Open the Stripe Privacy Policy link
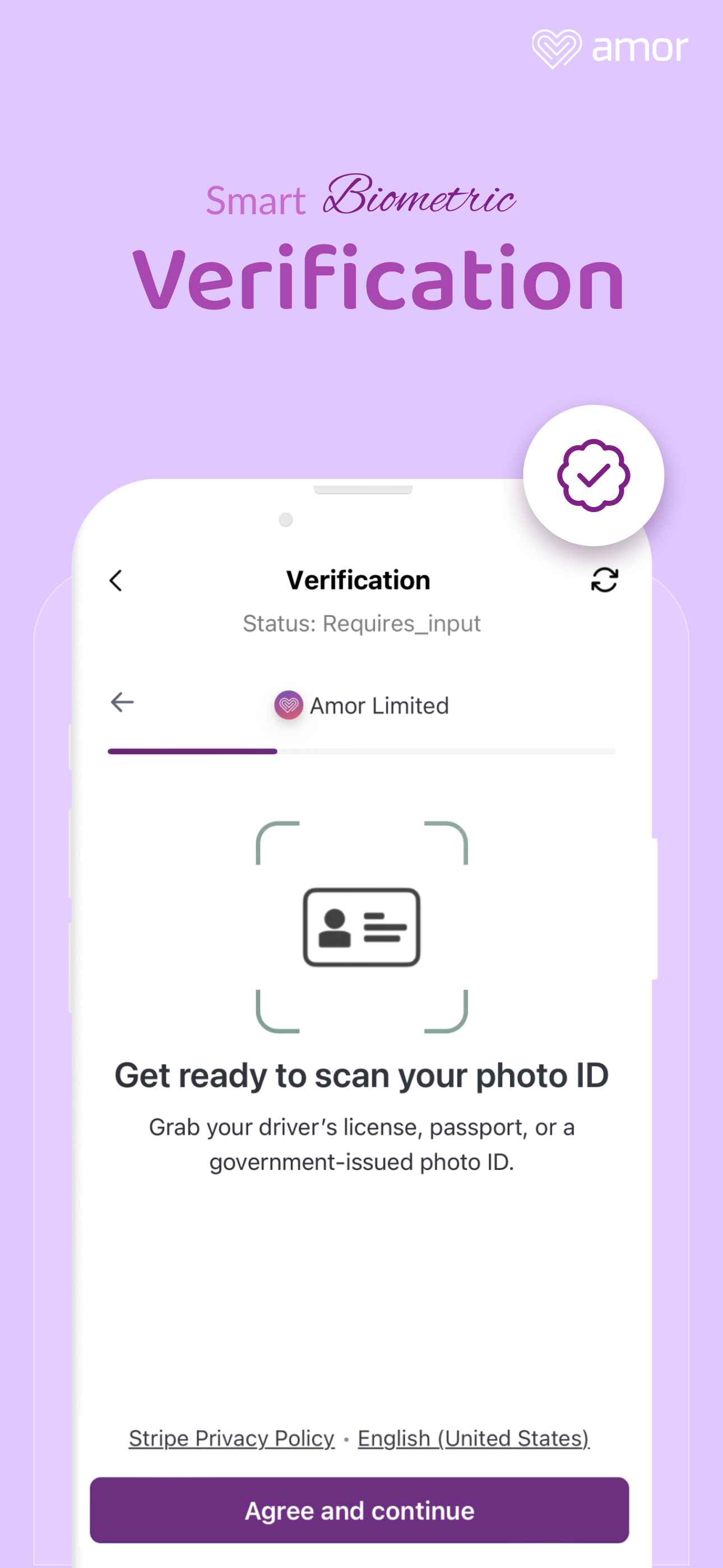Viewport: 723px width, 1568px height. coord(231,1438)
